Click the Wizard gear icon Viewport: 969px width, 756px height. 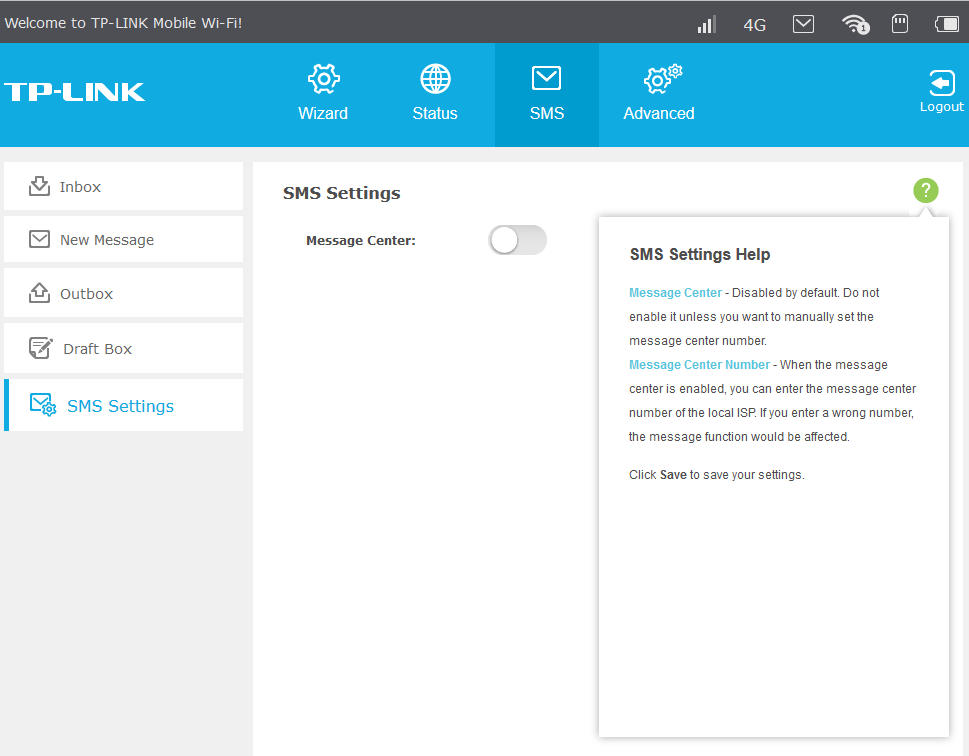[324, 79]
